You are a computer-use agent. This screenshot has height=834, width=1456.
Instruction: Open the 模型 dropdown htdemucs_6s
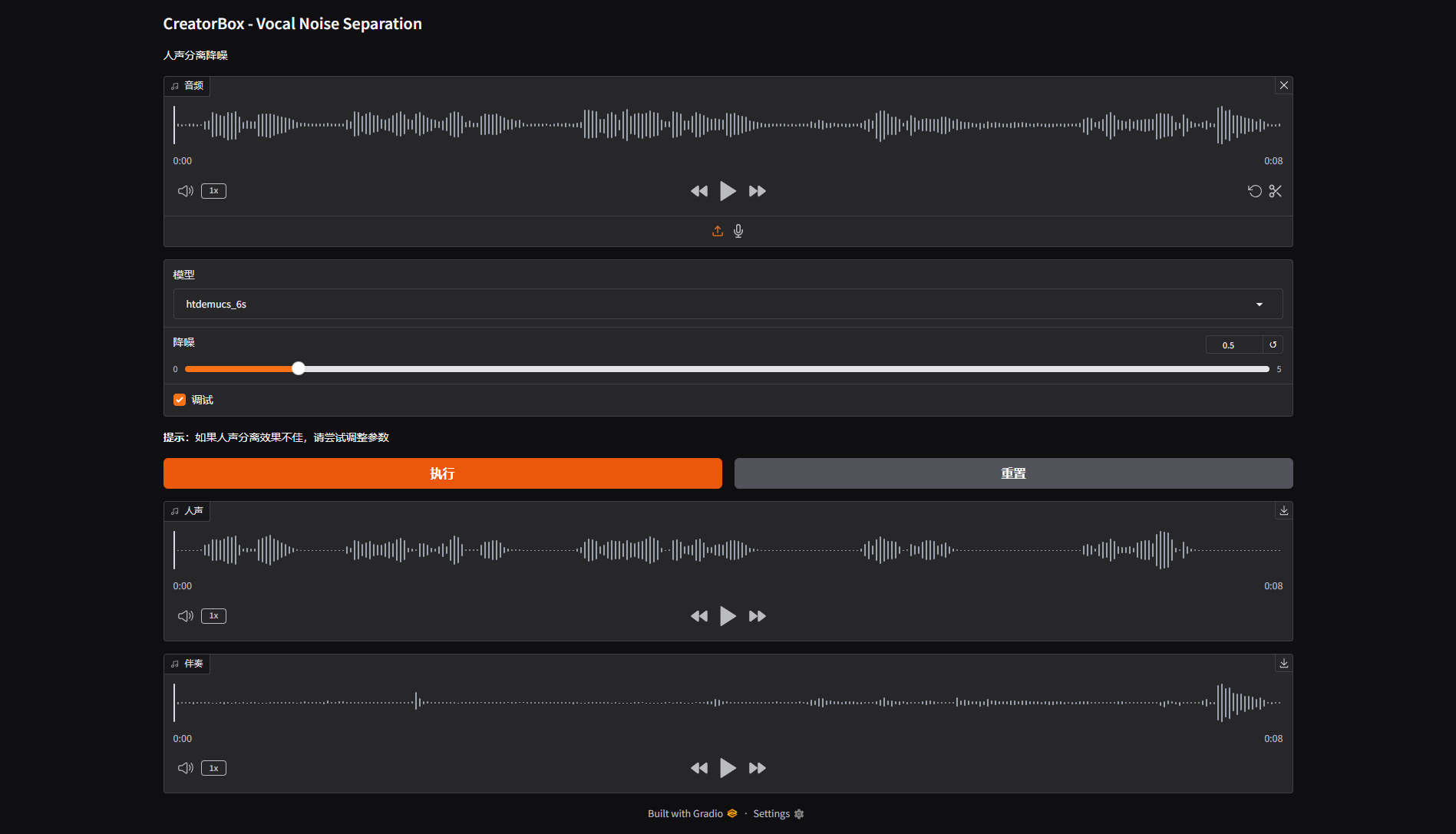click(x=728, y=304)
